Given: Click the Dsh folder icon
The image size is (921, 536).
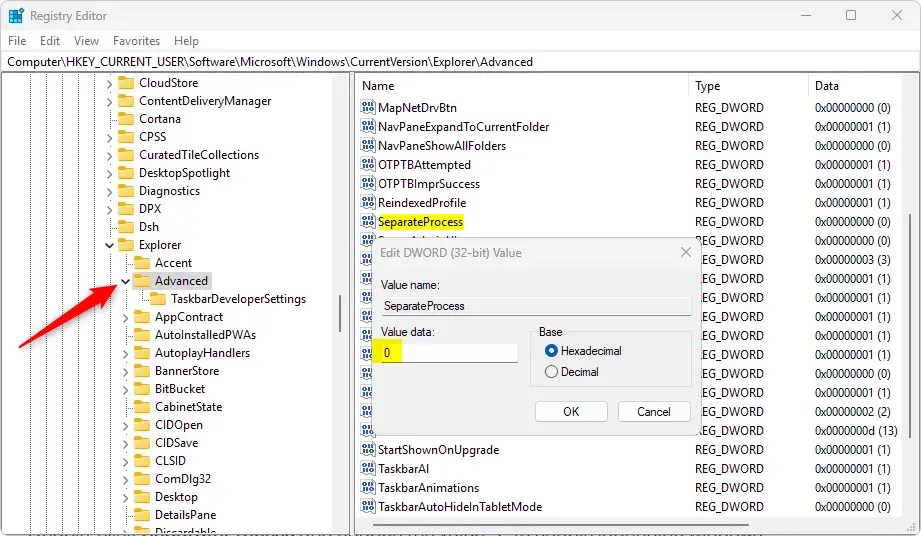Looking at the screenshot, I should [126, 227].
